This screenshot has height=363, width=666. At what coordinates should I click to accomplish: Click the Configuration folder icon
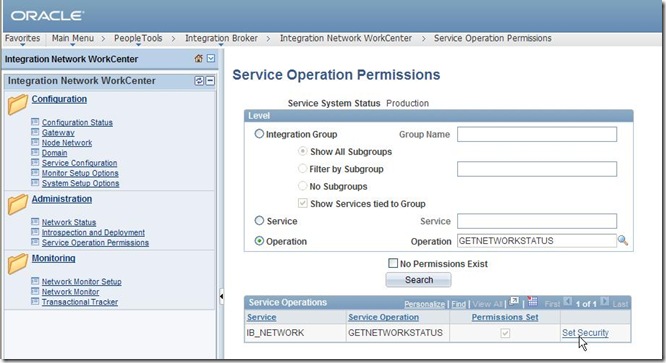[17, 104]
